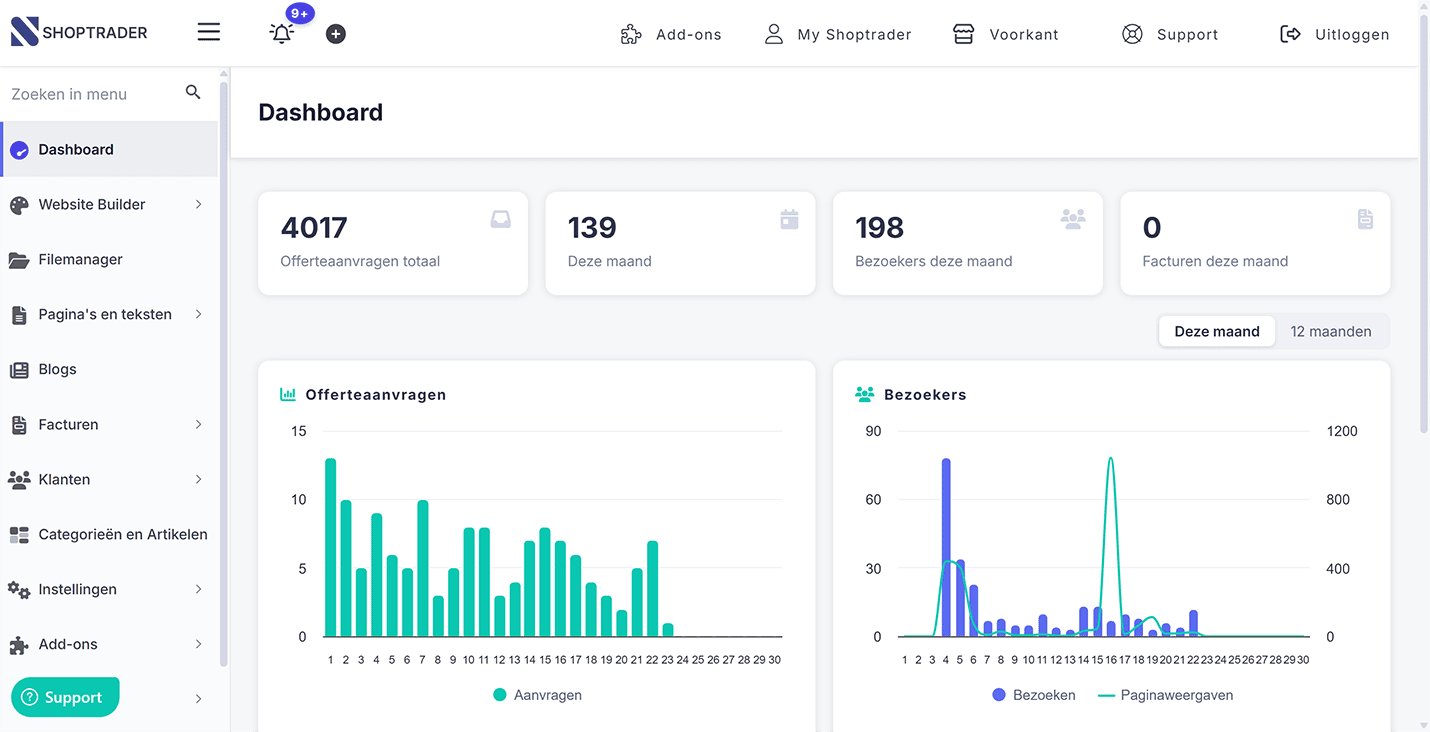This screenshot has width=1430, height=732.
Task: Expand the Facturen chevron
Action: 198,424
